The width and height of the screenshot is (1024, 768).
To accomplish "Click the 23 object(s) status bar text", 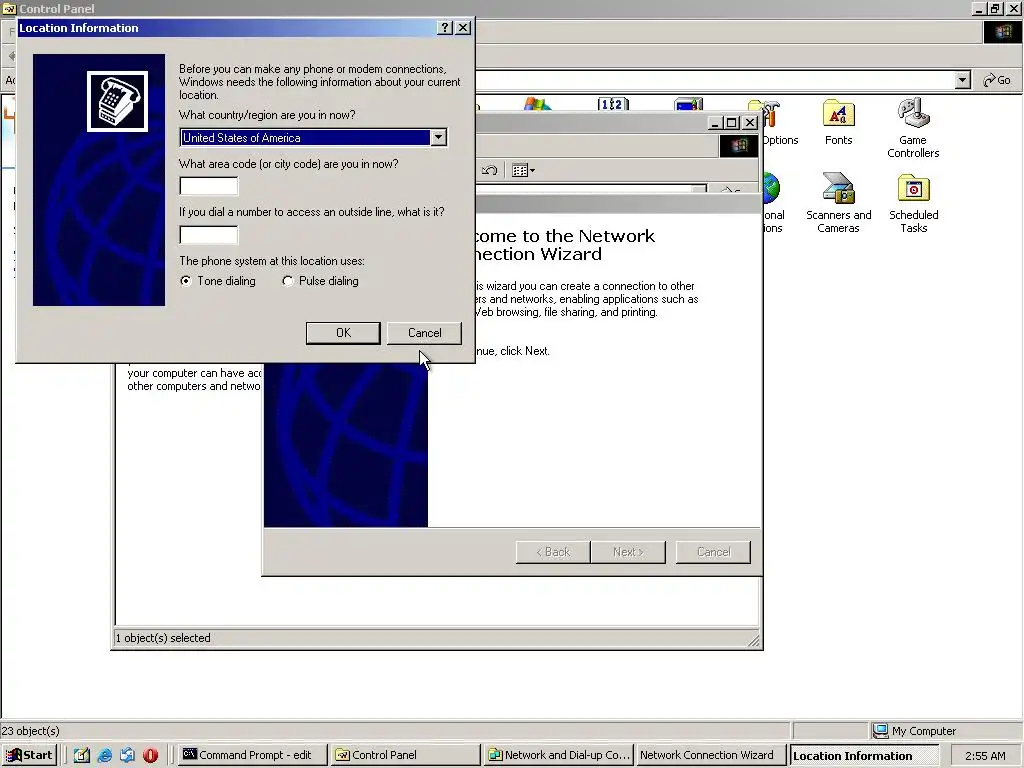I will coord(30,731).
